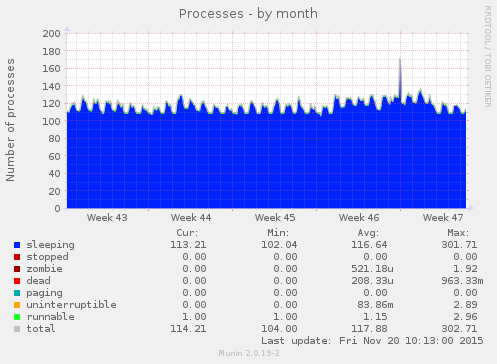Click the 'zombie' legend label
497x364 pixels.
44,269
